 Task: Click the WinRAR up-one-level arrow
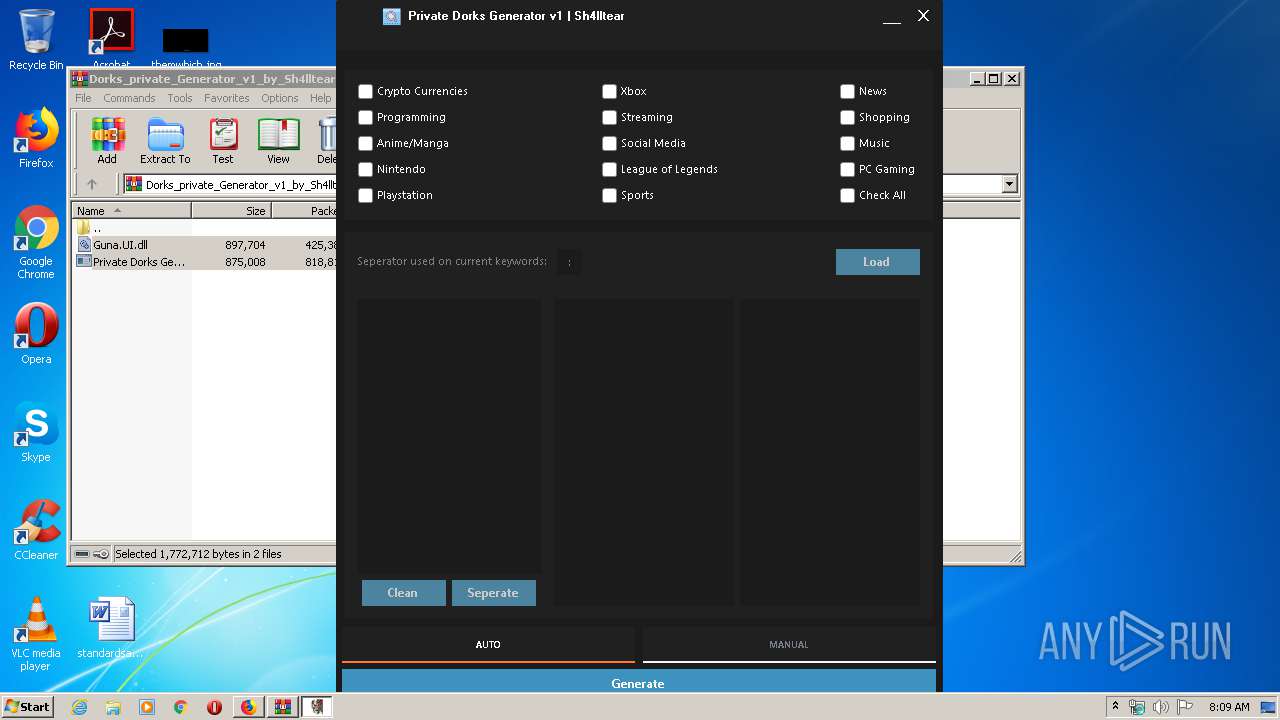pyautogui.click(x=92, y=184)
